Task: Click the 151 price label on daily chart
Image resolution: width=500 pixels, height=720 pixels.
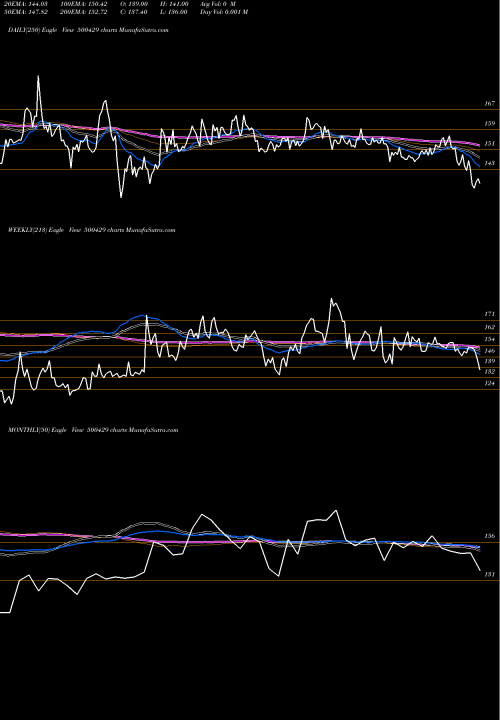Action: tap(489, 144)
